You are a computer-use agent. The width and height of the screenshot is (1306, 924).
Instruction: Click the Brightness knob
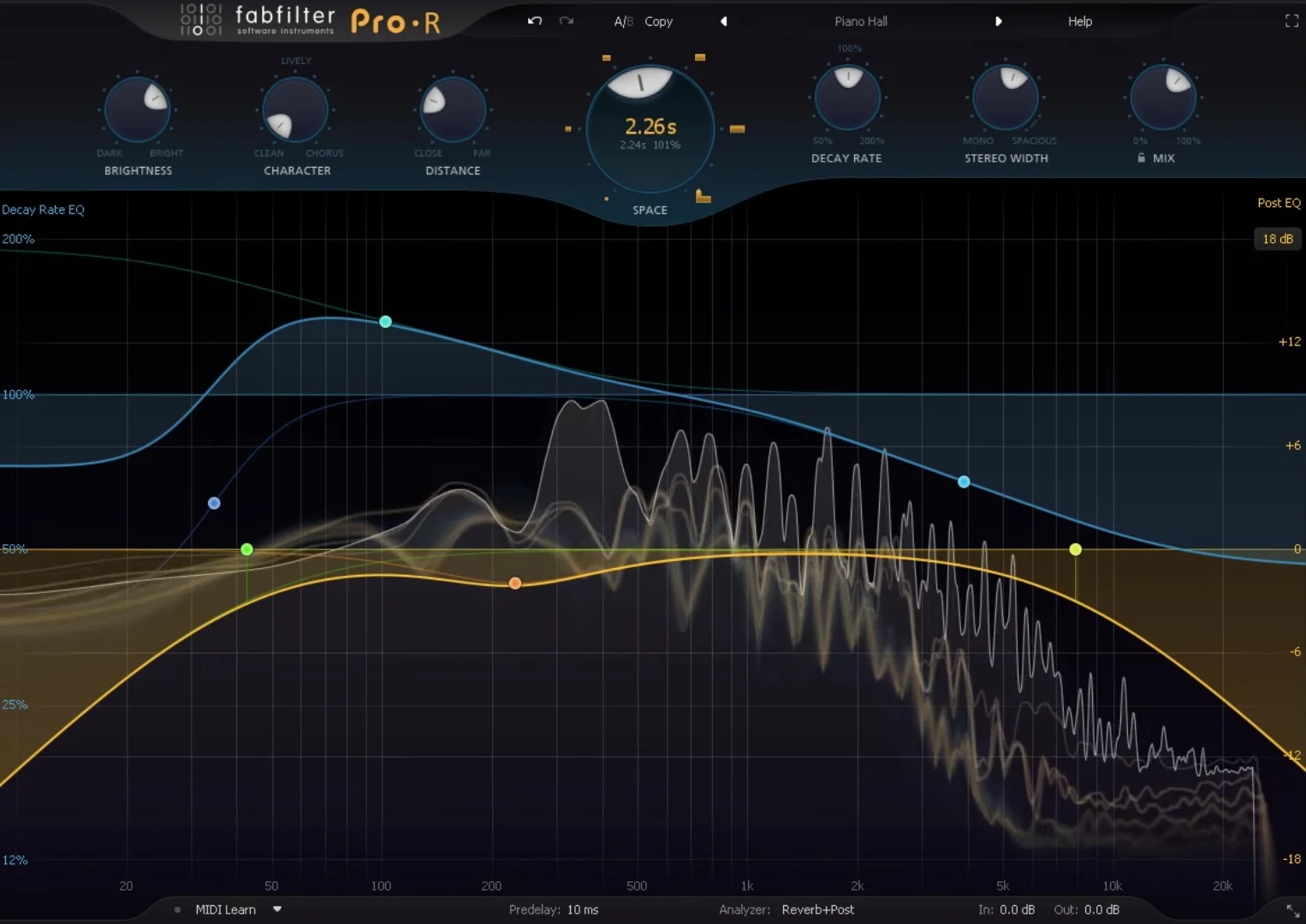137,110
